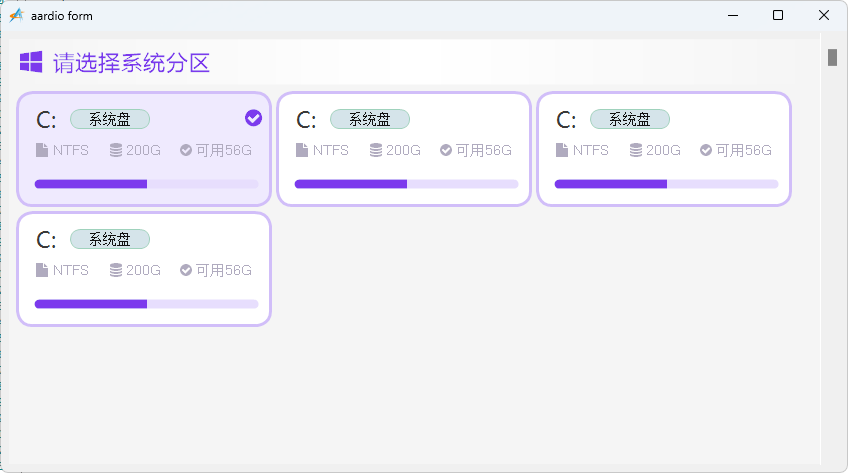The image size is (848, 473).
Task: Click 系统盘 badge in the bottom card
Action: click(x=110, y=239)
